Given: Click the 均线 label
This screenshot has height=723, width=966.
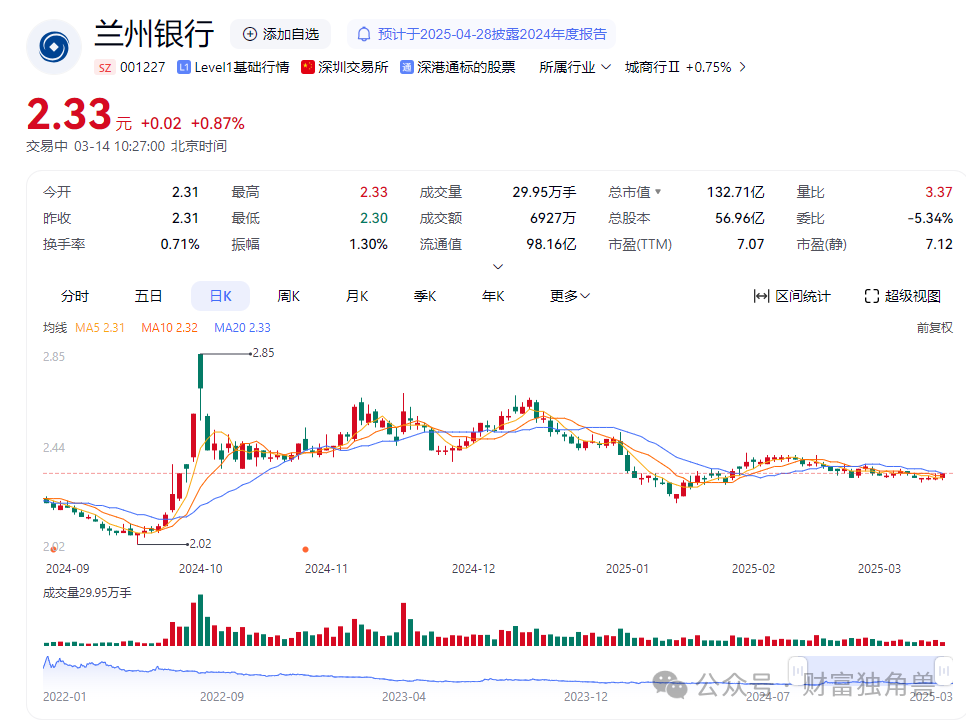Looking at the screenshot, I should 55,328.
